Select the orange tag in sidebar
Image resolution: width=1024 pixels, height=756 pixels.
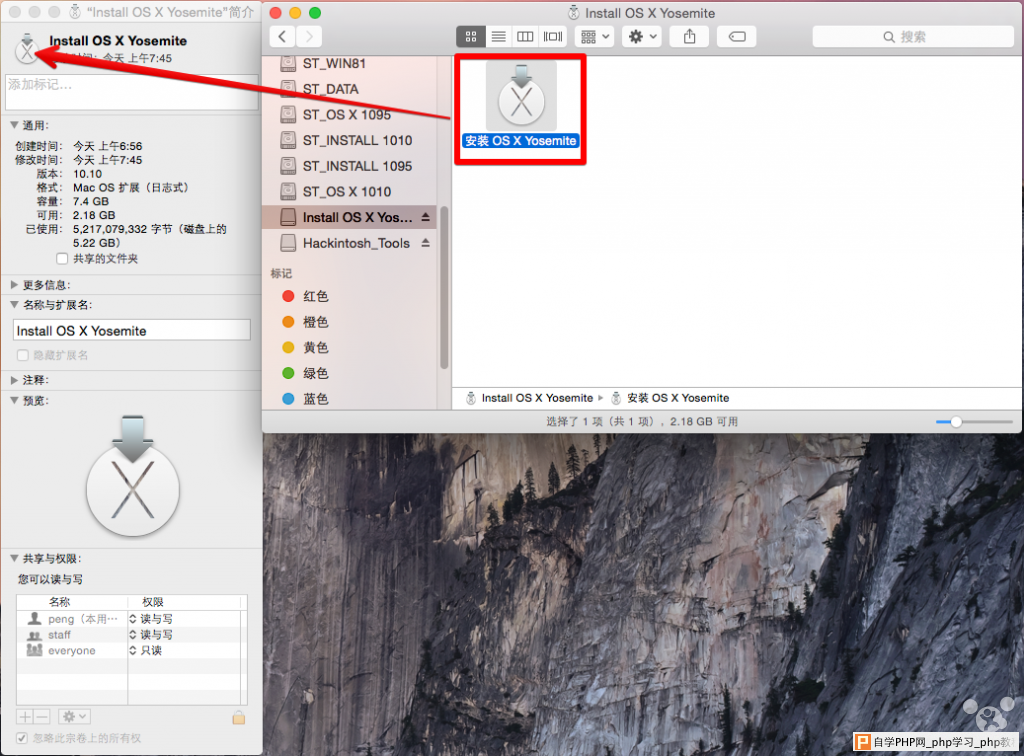[349, 322]
